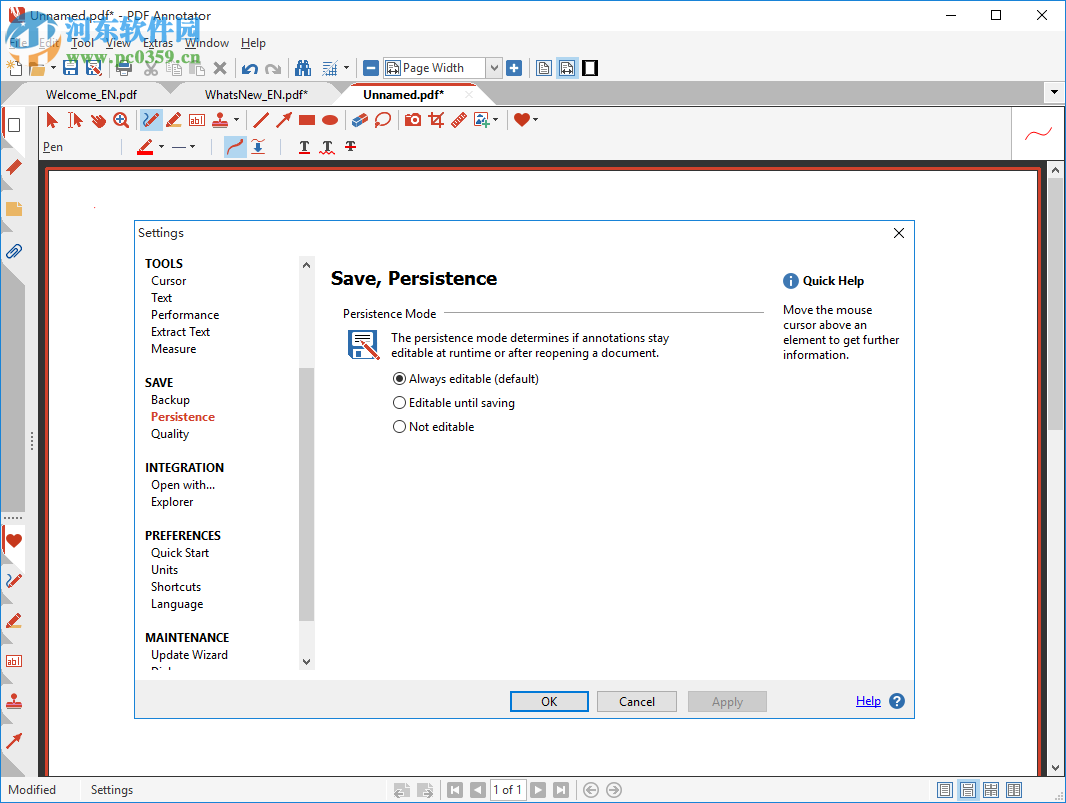1066x803 pixels.
Task: Activate the Crop tool
Action: pos(435,119)
